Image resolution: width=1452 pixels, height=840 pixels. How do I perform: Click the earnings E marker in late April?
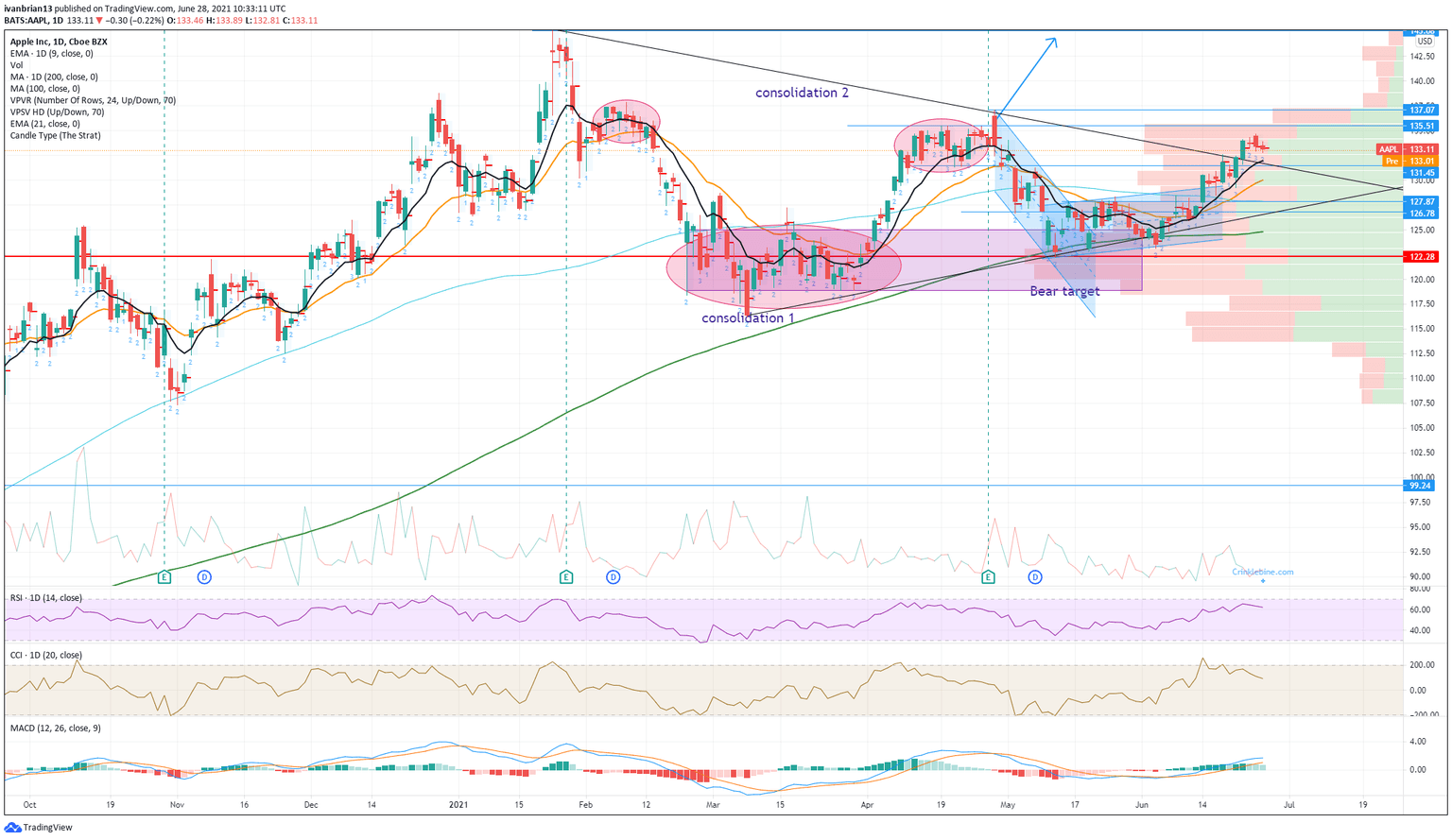tap(988, 576)
